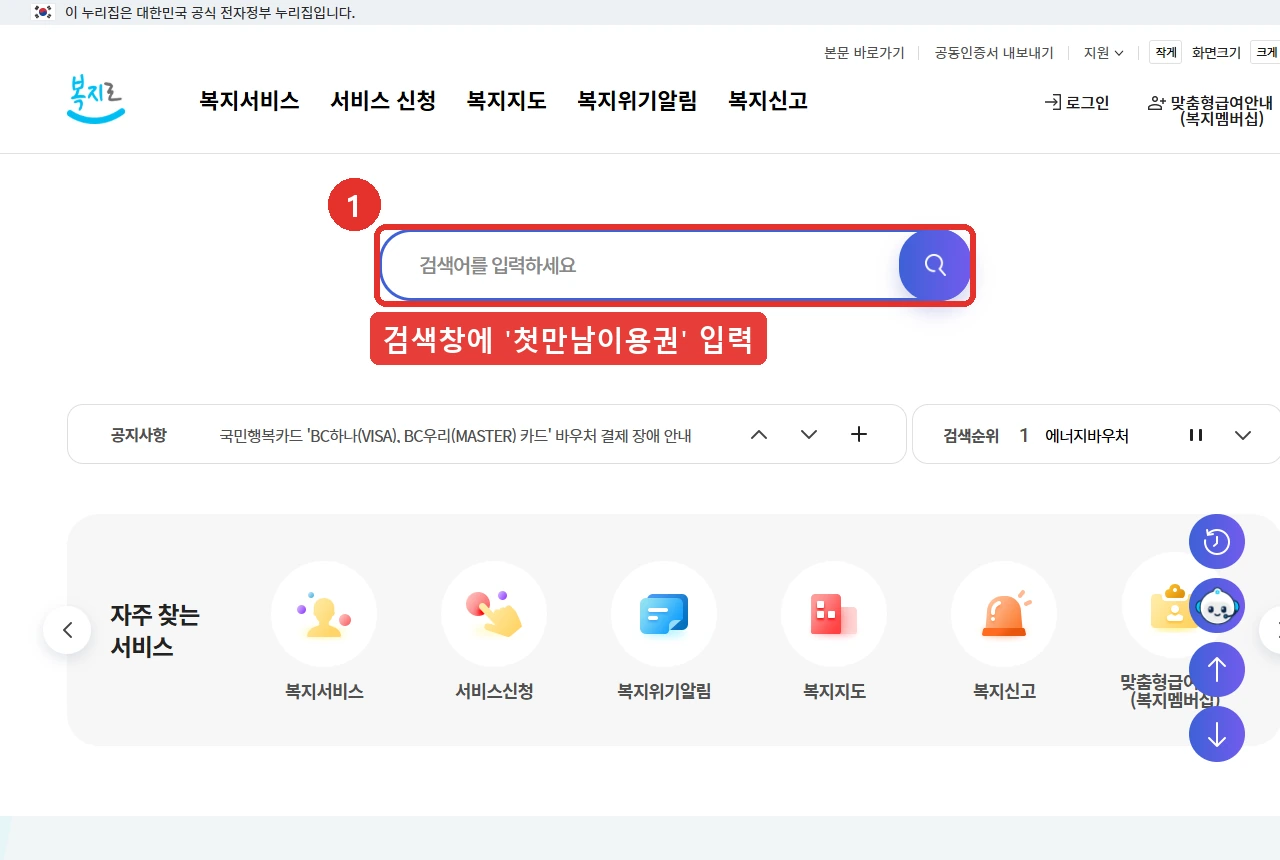This screenshot has height=860, width=1280.
Task: Click floating down-arrow to go bottom
Action: [1217, 734]
